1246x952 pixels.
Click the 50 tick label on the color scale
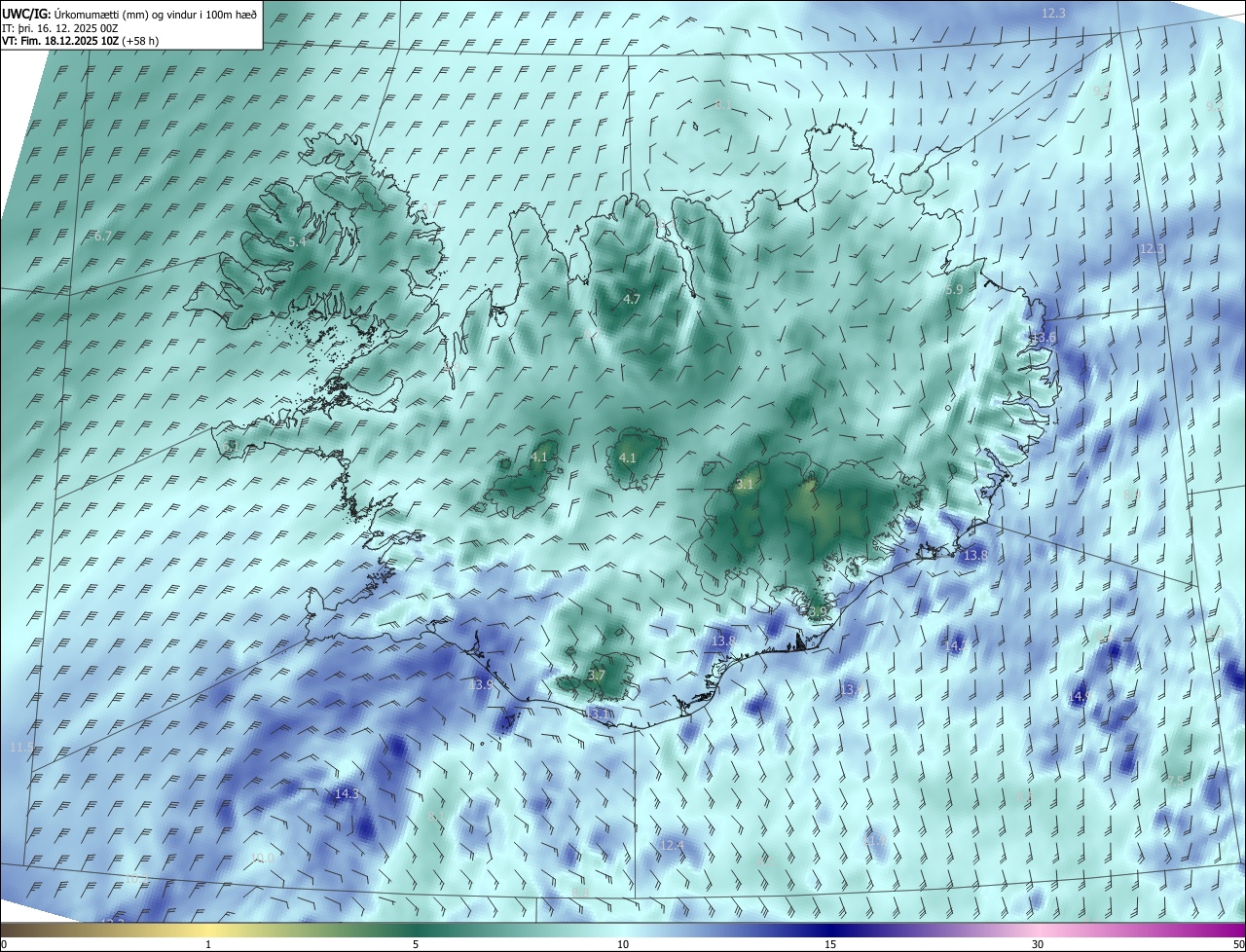[x=1238, y=944]
